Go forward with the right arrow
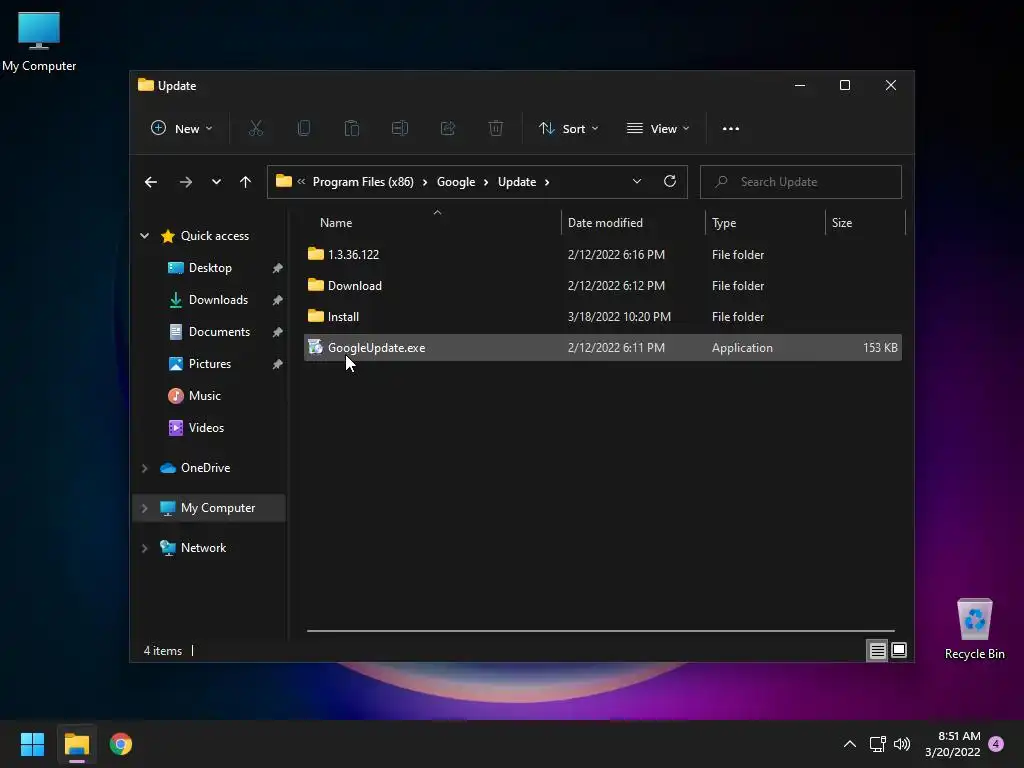Viewport: 1024px width, 768px height. [185, 182]
